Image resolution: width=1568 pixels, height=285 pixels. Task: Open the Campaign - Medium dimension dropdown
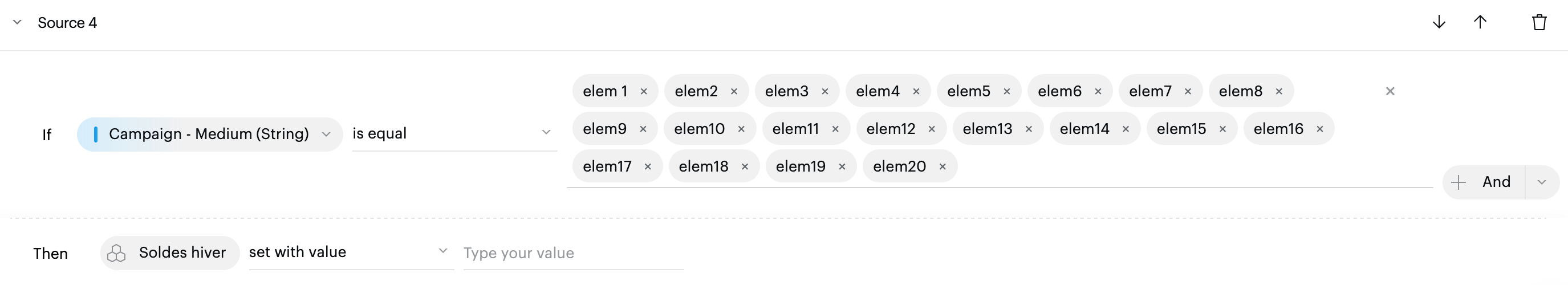[x=326, y=134]
